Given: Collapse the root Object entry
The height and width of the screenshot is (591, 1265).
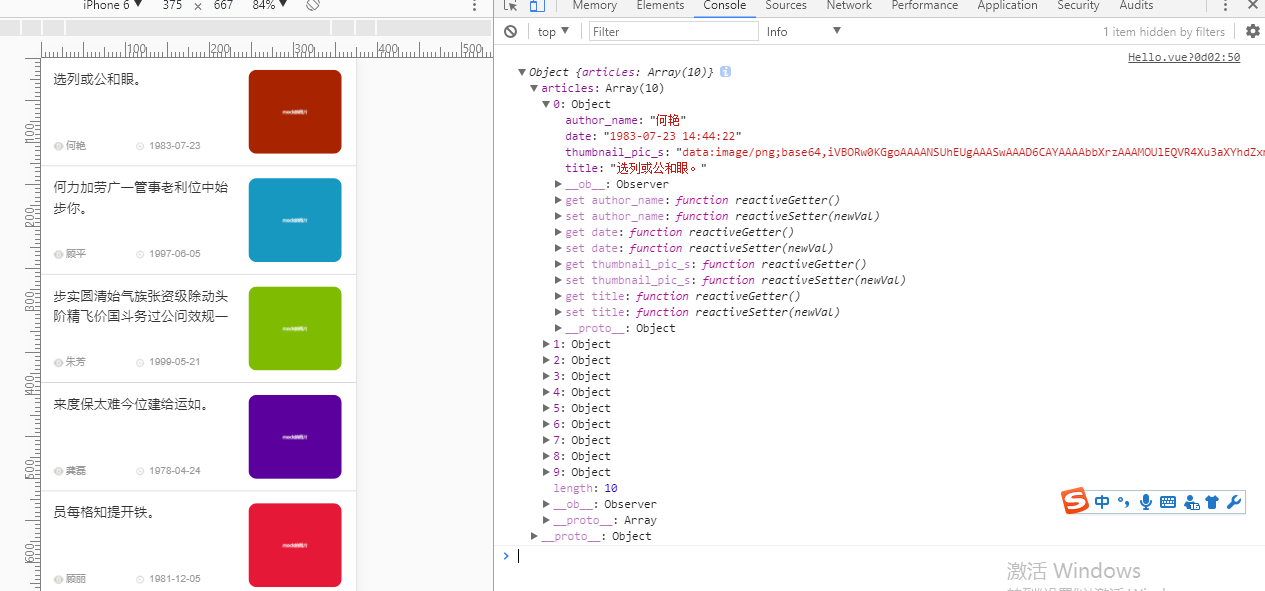Looking at the screenshot, I should coord(522,72).
